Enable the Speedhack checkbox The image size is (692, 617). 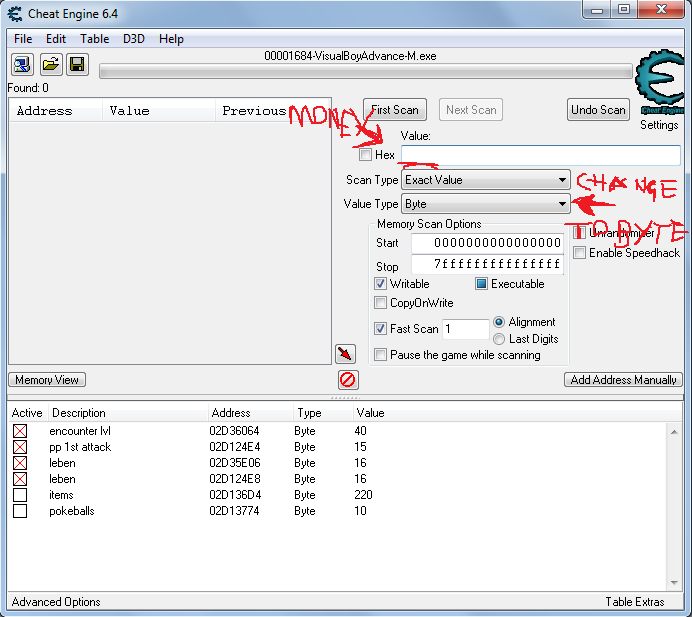(579, 253)
